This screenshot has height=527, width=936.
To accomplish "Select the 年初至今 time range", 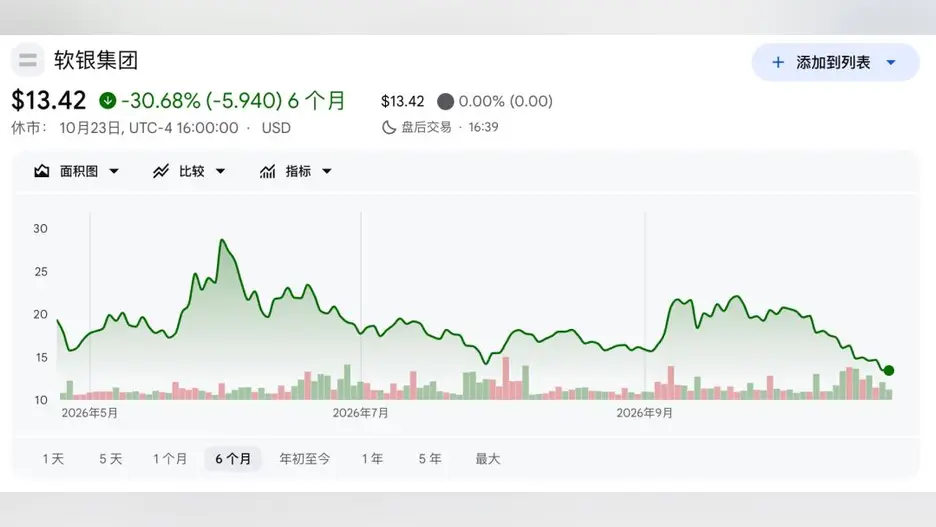I will point(304,458).
